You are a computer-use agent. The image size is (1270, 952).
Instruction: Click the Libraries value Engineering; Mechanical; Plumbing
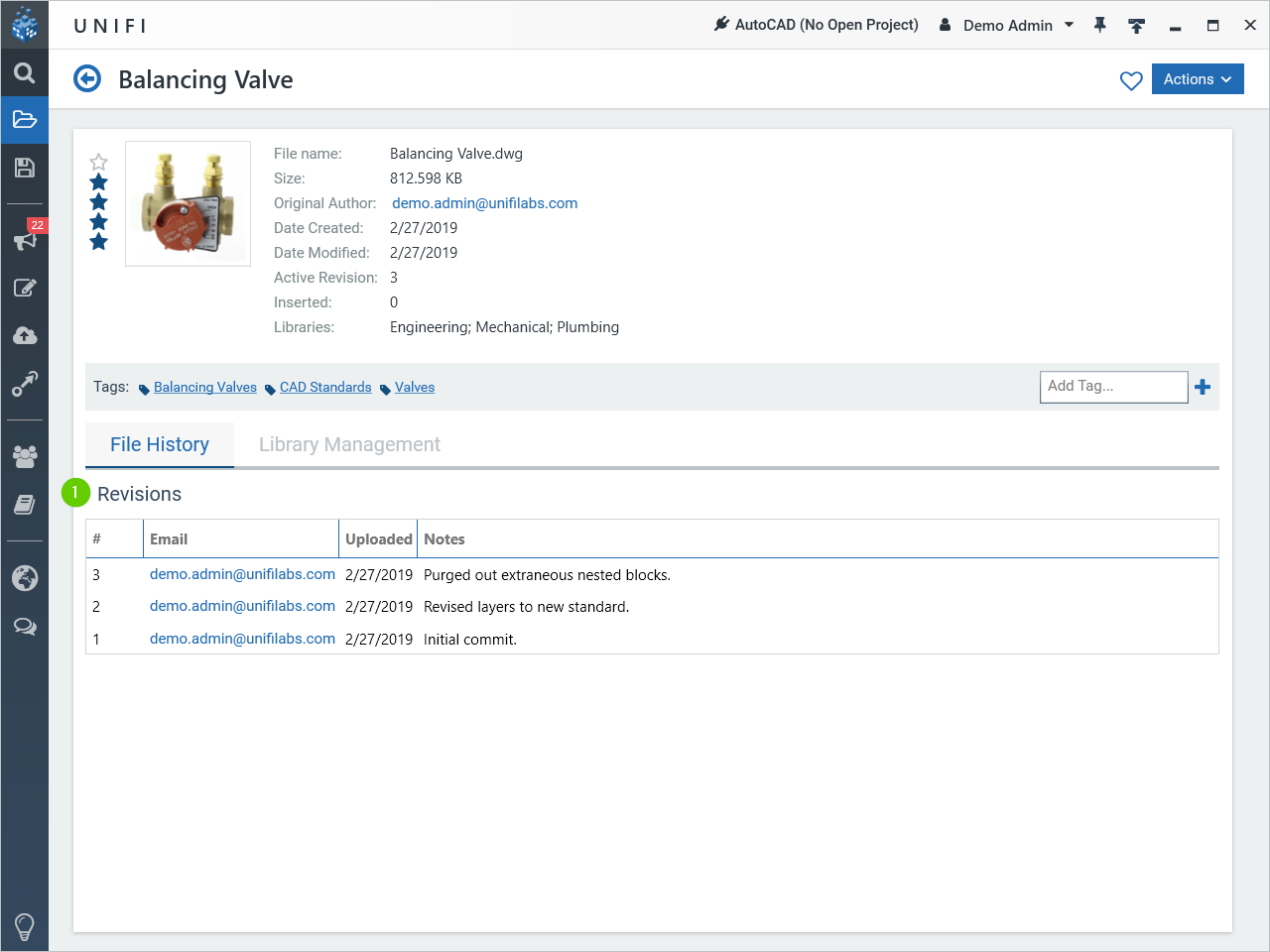504,327
